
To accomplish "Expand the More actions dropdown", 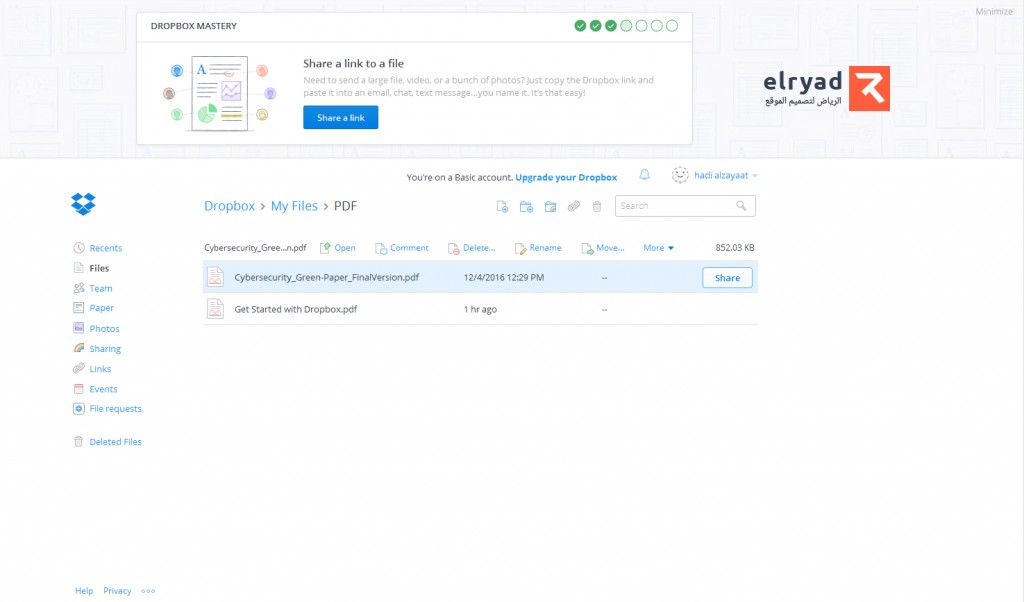I will [658, 248].
